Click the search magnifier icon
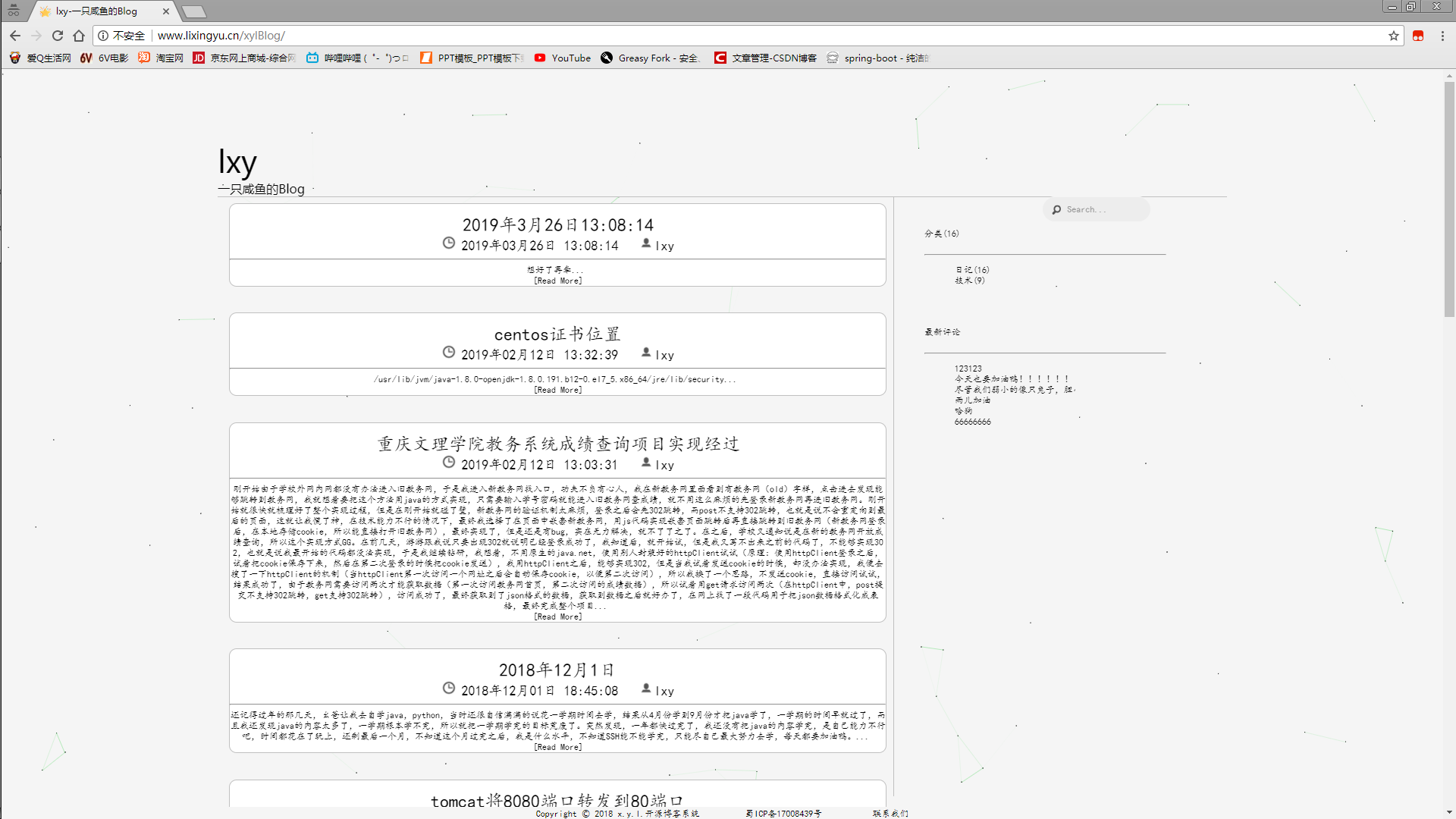Screen dimensions: 1456x819 click(x=1056, y=210)
